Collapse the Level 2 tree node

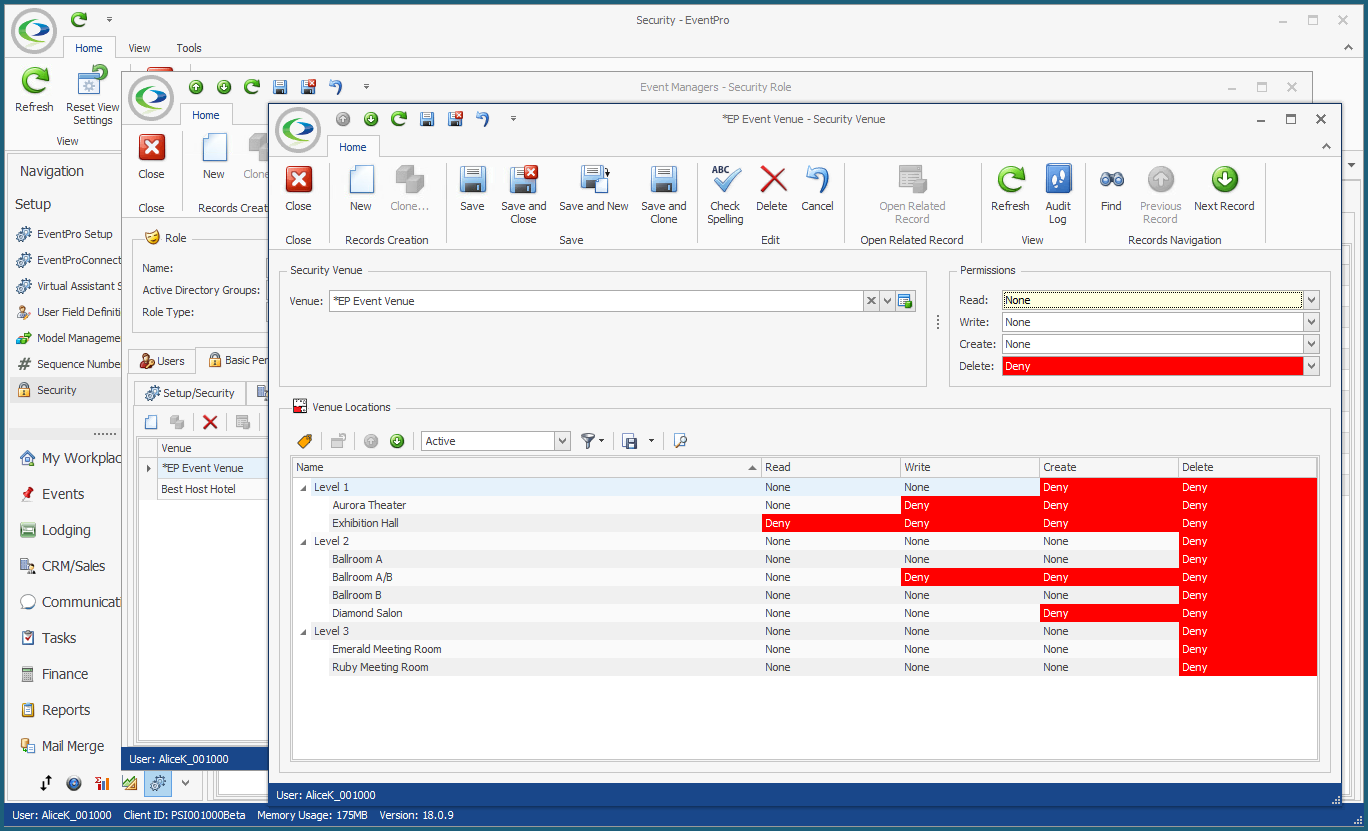pyautogui.click(x=303, y=542)
